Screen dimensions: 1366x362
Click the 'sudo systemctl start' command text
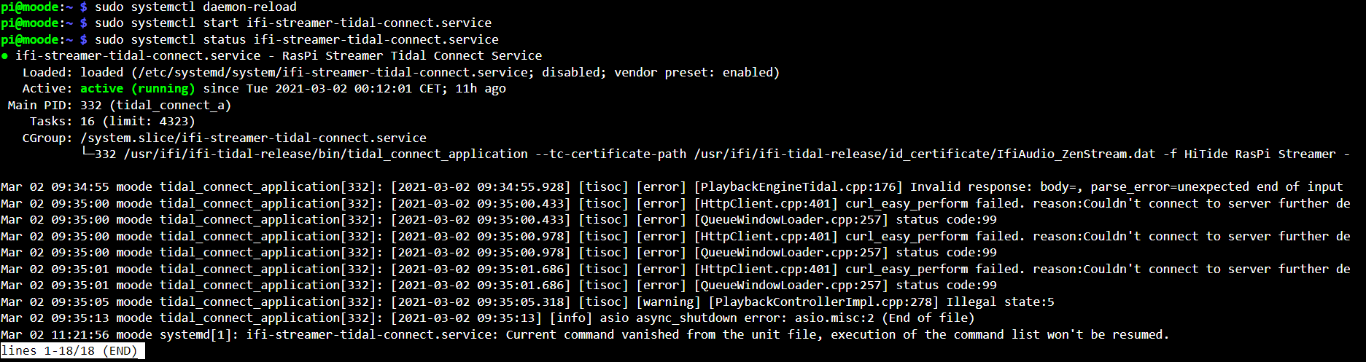click(161, 23)
